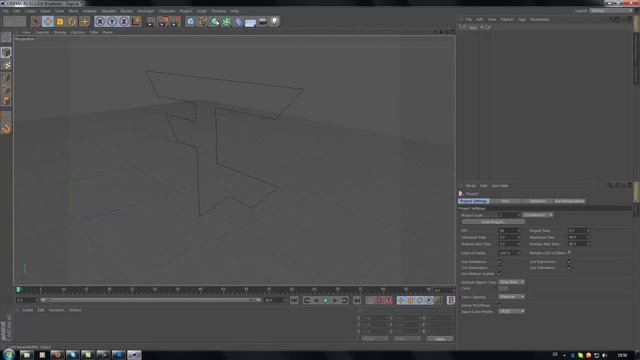This screenshot has width=640, height=360.
Task: Toggle the Use Motion System checkbox
Action: coord(500,273)
